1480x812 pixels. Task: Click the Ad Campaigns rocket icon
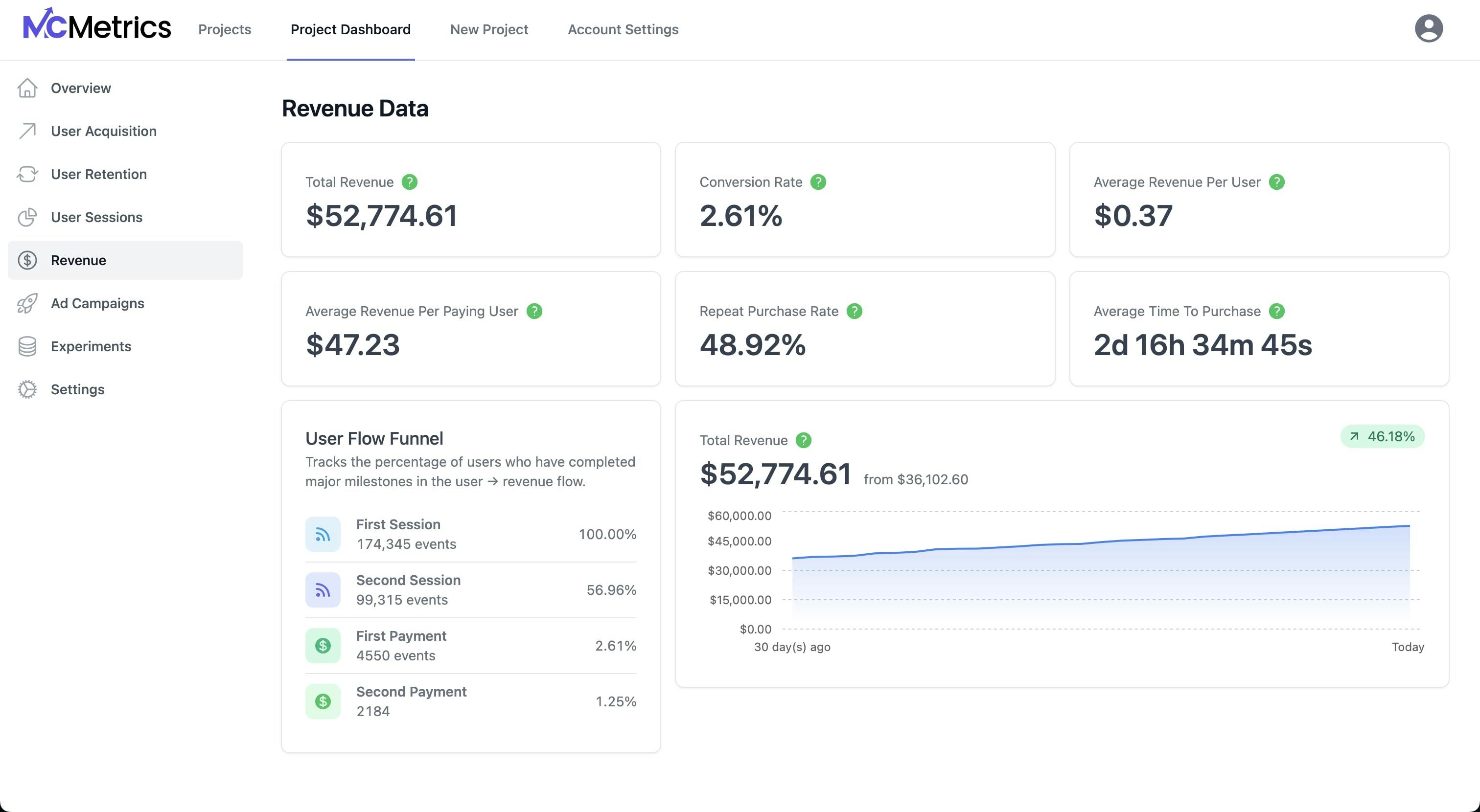[x=27, y=303]
